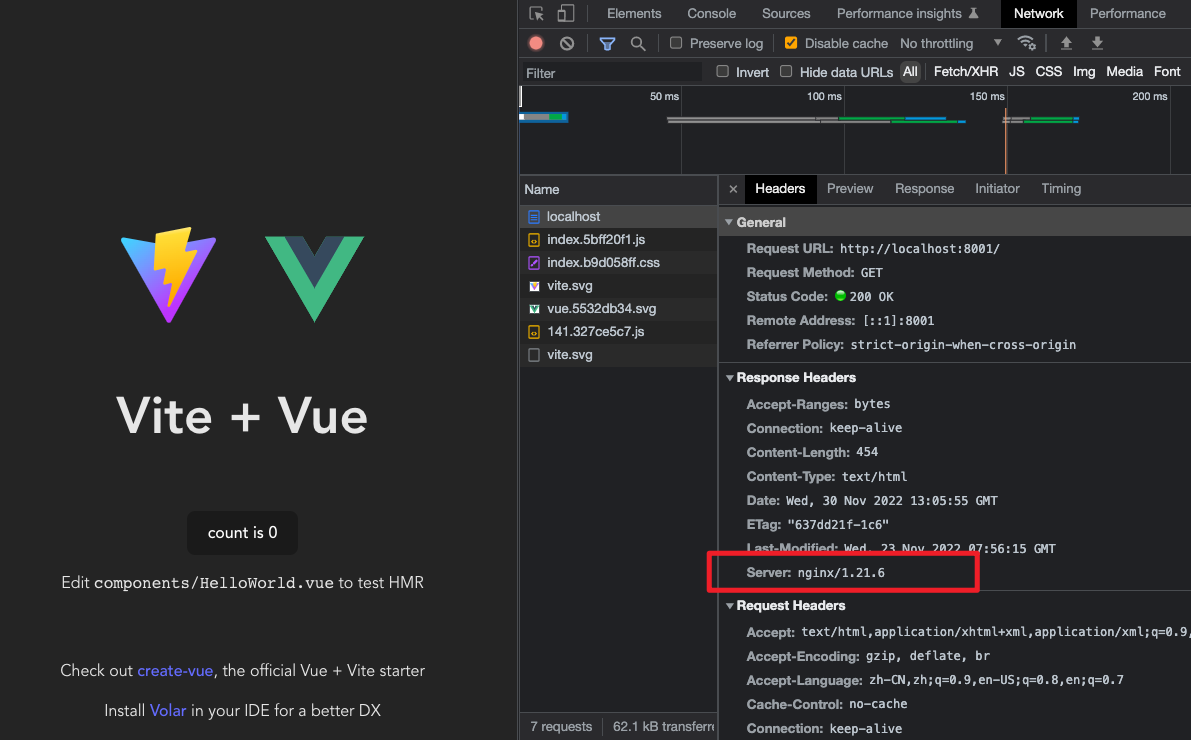This screenshot has height=740, width=1191.
Task: Select the All filter type
Action: coord(910,71)
